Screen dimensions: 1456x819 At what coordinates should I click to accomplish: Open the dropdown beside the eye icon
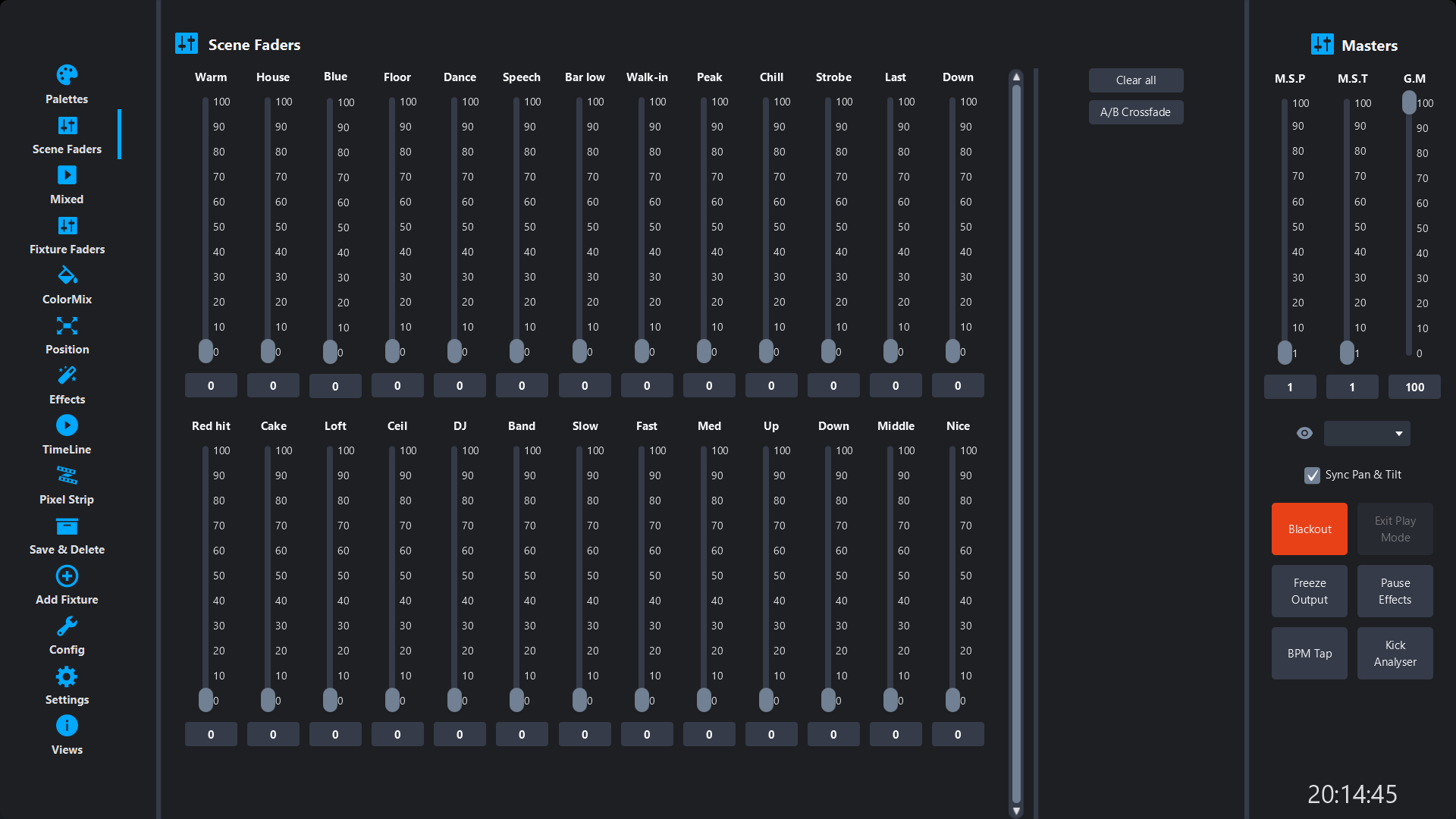1367,434
